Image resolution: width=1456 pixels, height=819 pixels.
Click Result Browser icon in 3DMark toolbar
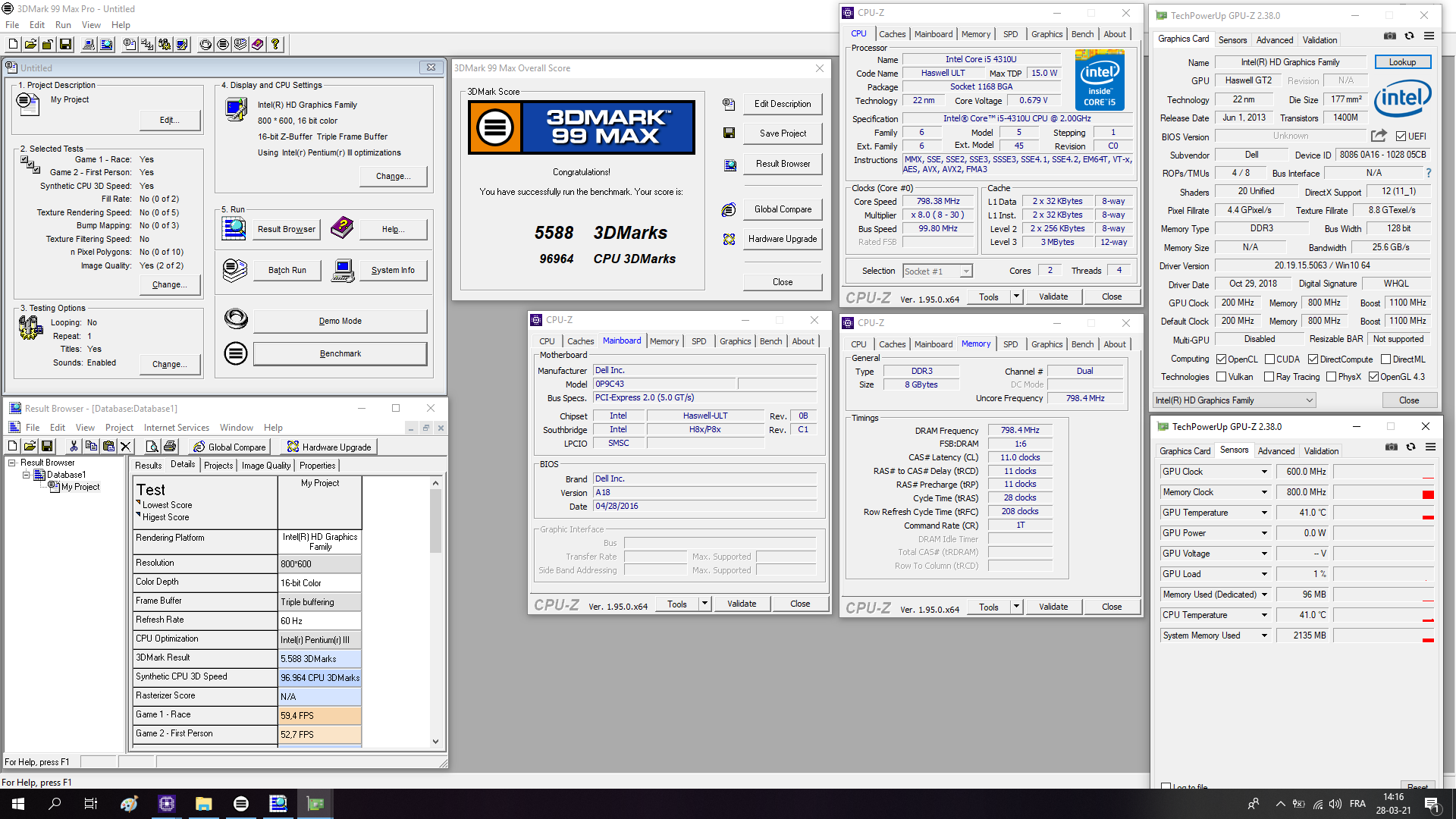tap(106, 44)
